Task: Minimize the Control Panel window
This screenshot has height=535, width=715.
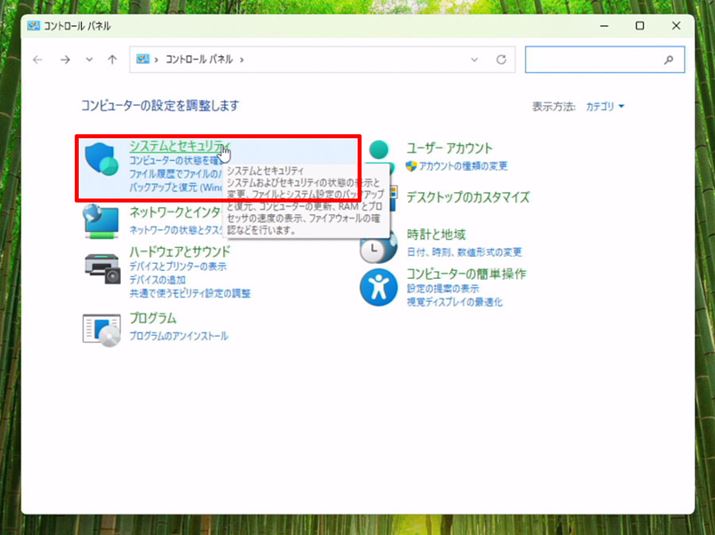Action: click(604, 26)
